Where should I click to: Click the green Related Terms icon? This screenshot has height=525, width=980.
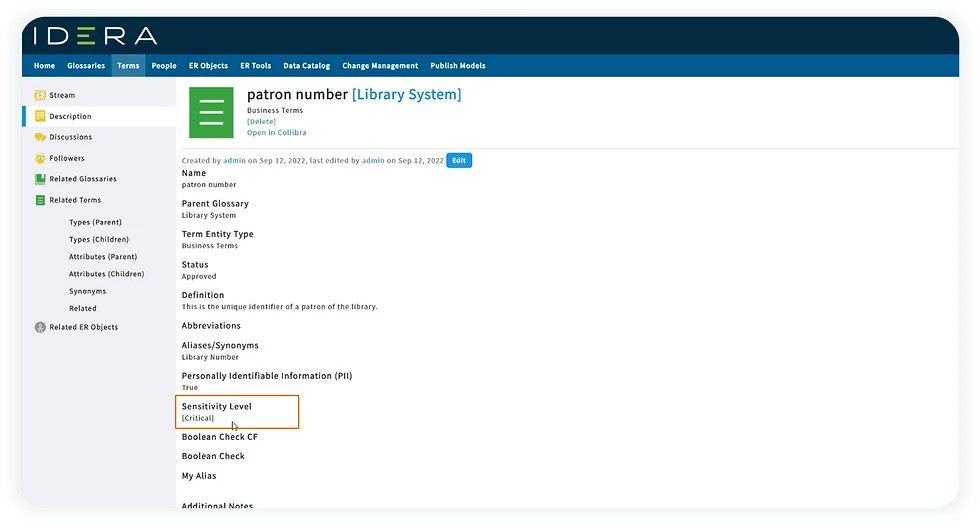(40, 200)
